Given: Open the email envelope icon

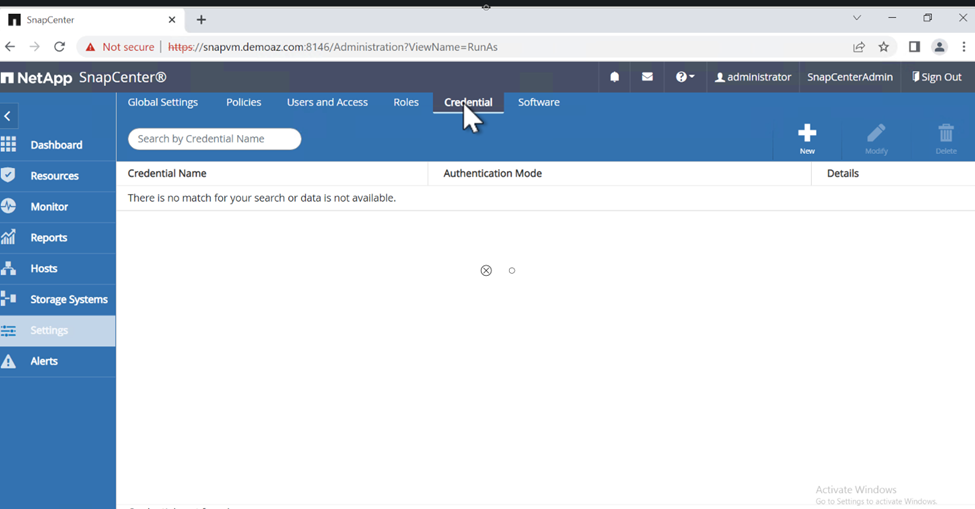Looking at the screenshot, I should [647, 77].
